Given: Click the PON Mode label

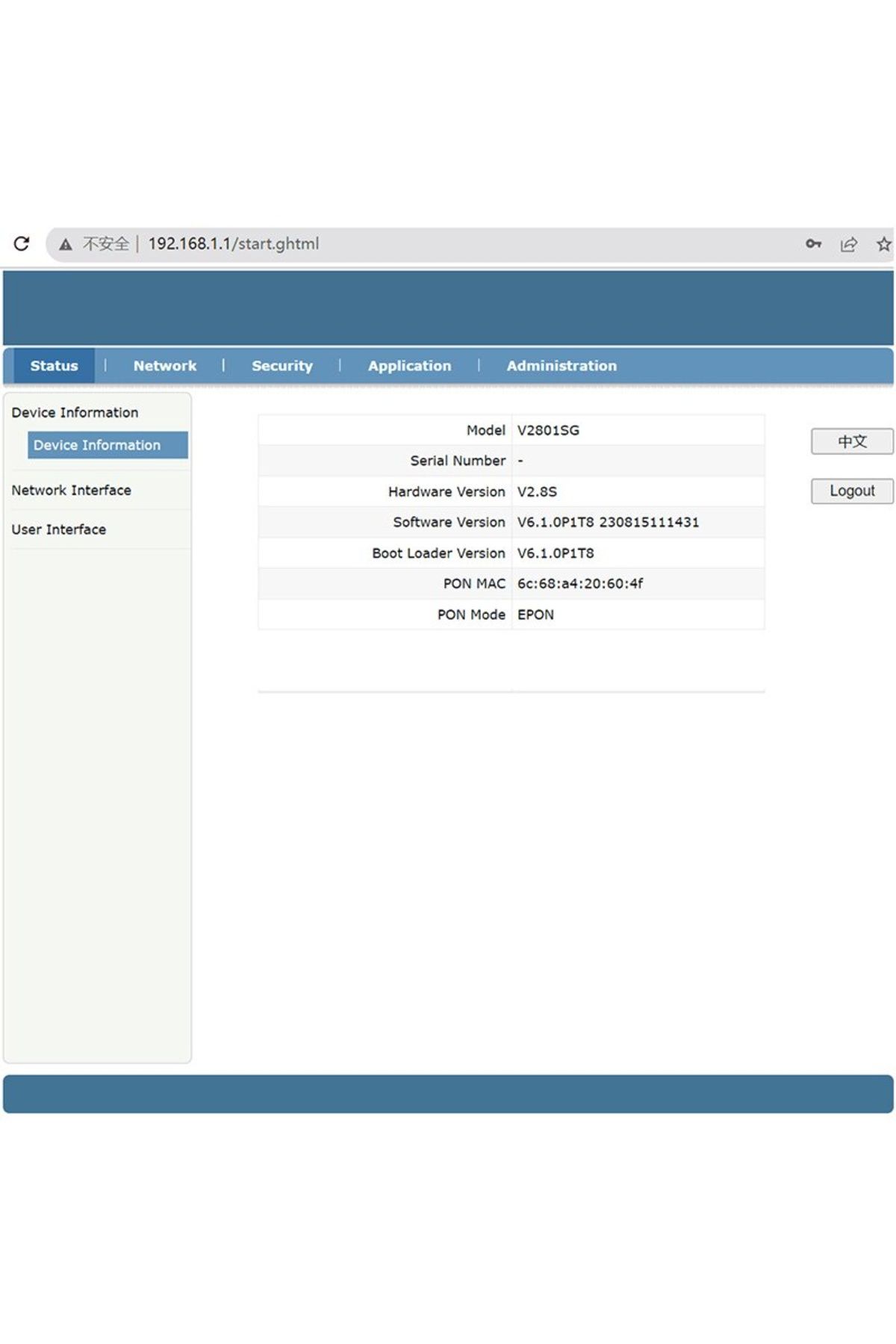Looking at the screenshot, I should [471, 615].
